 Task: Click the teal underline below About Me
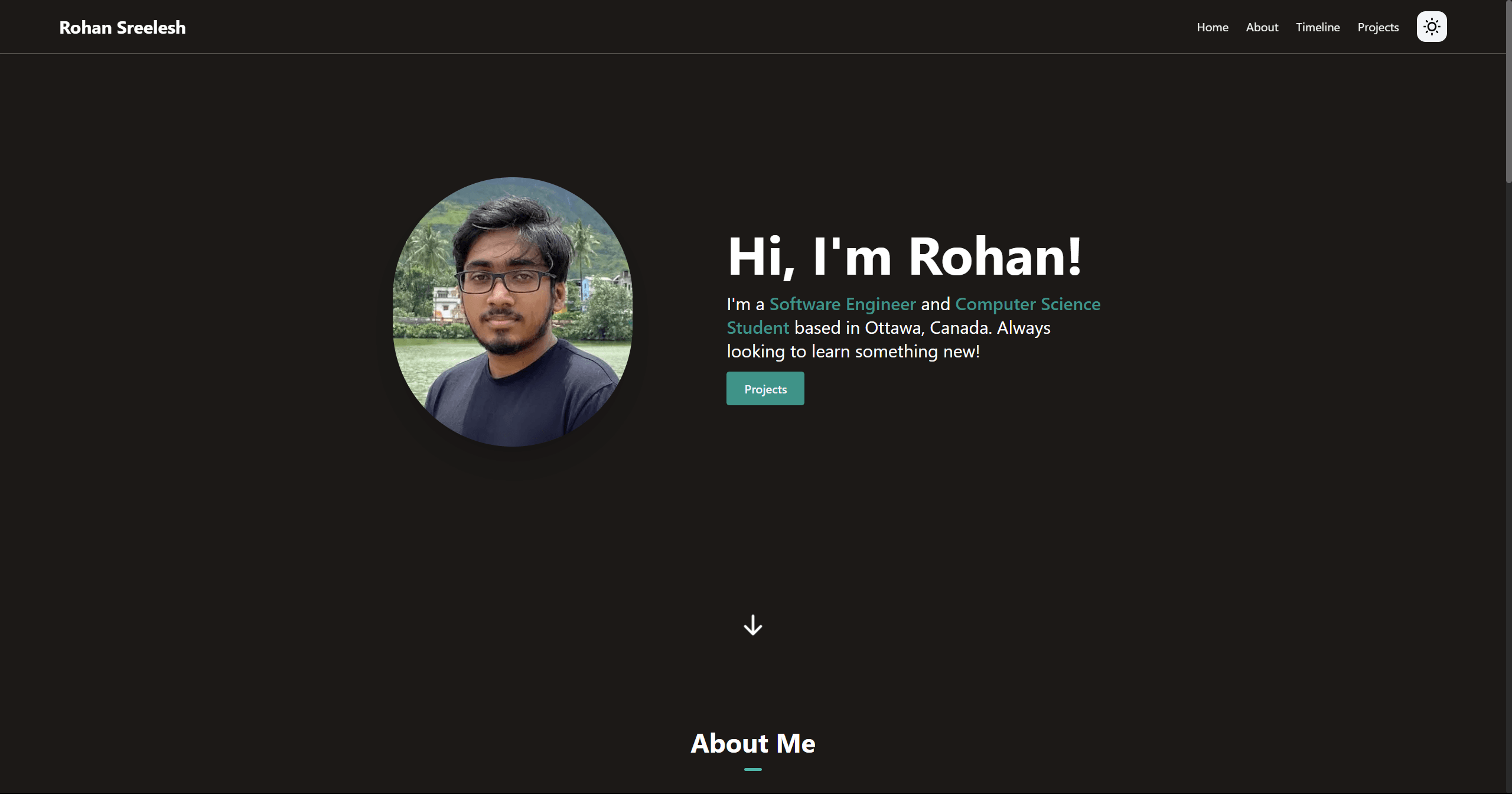(752, 769)
